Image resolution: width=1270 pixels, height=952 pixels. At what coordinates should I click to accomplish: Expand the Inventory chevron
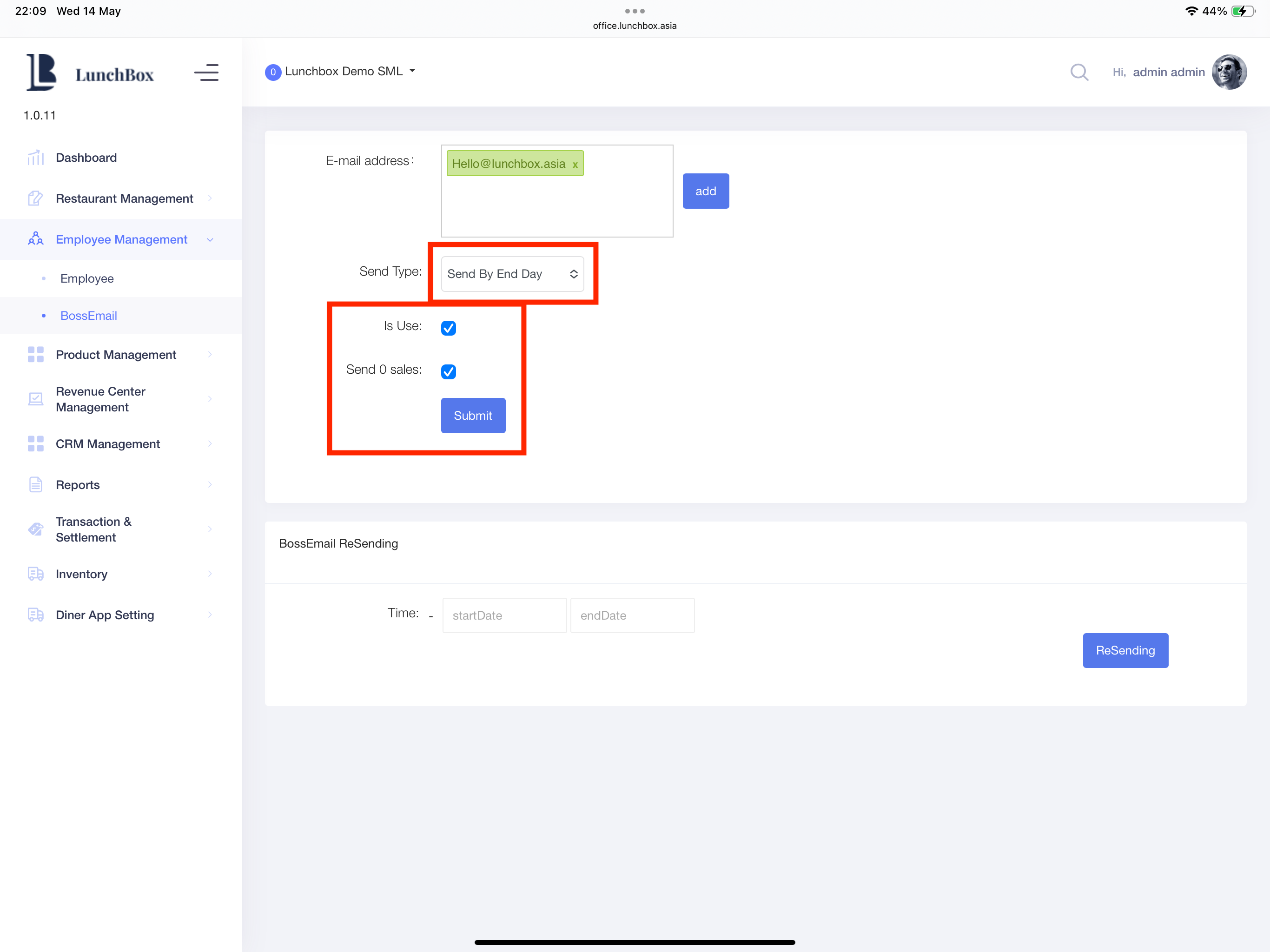(x=210, y=574)
